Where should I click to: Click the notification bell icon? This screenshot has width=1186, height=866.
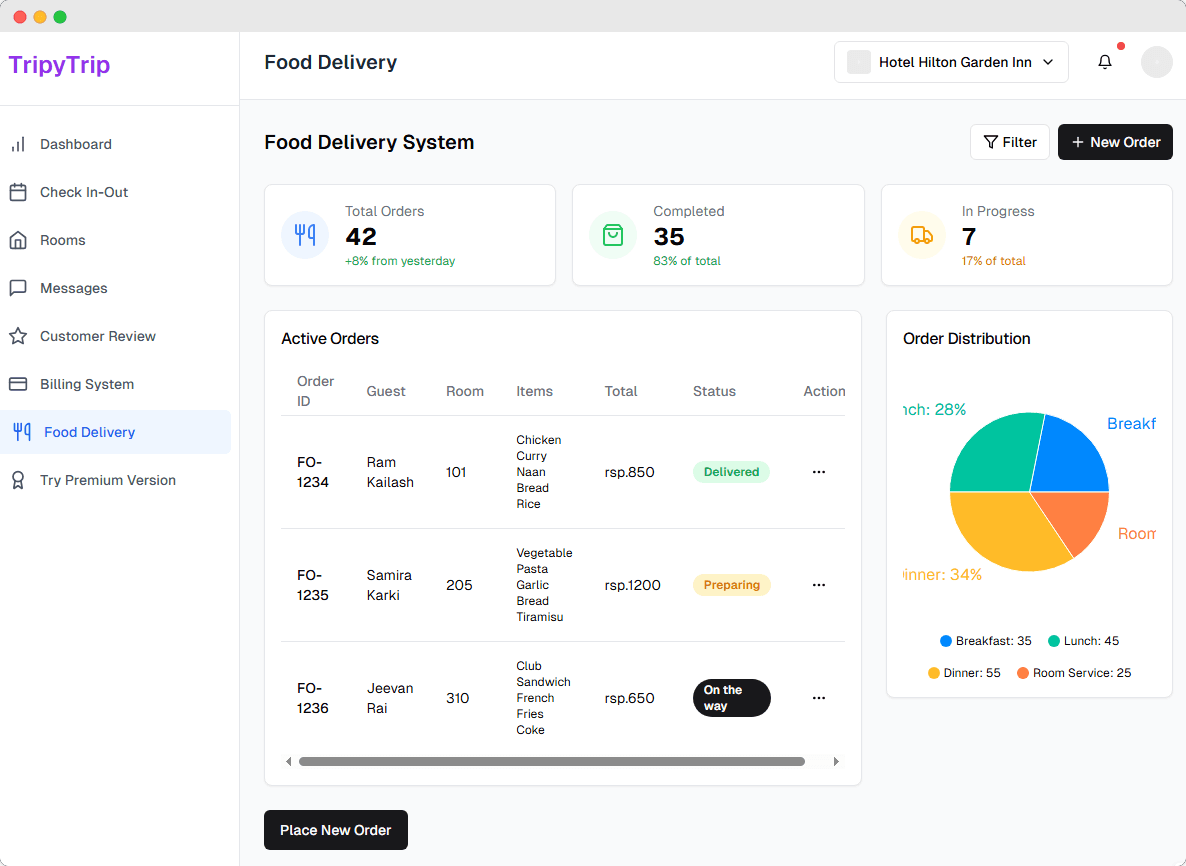1105,62
